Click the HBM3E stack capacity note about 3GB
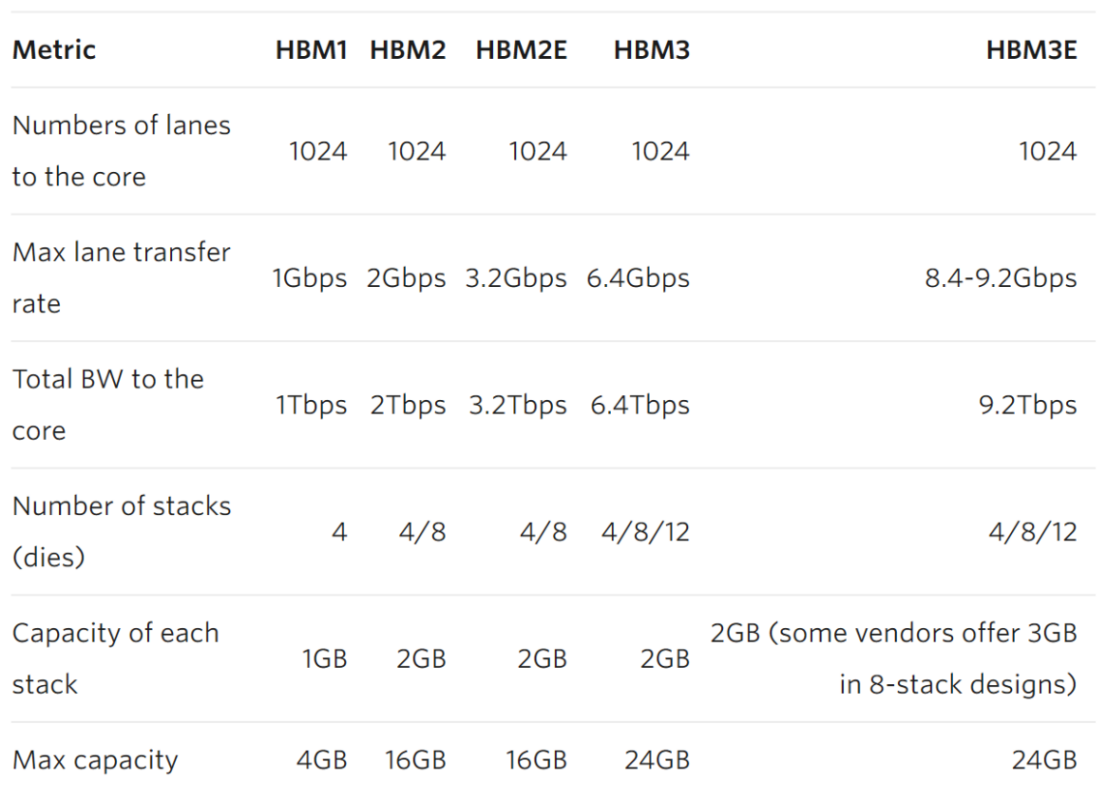1107x800 pixels. pos(894,658)
